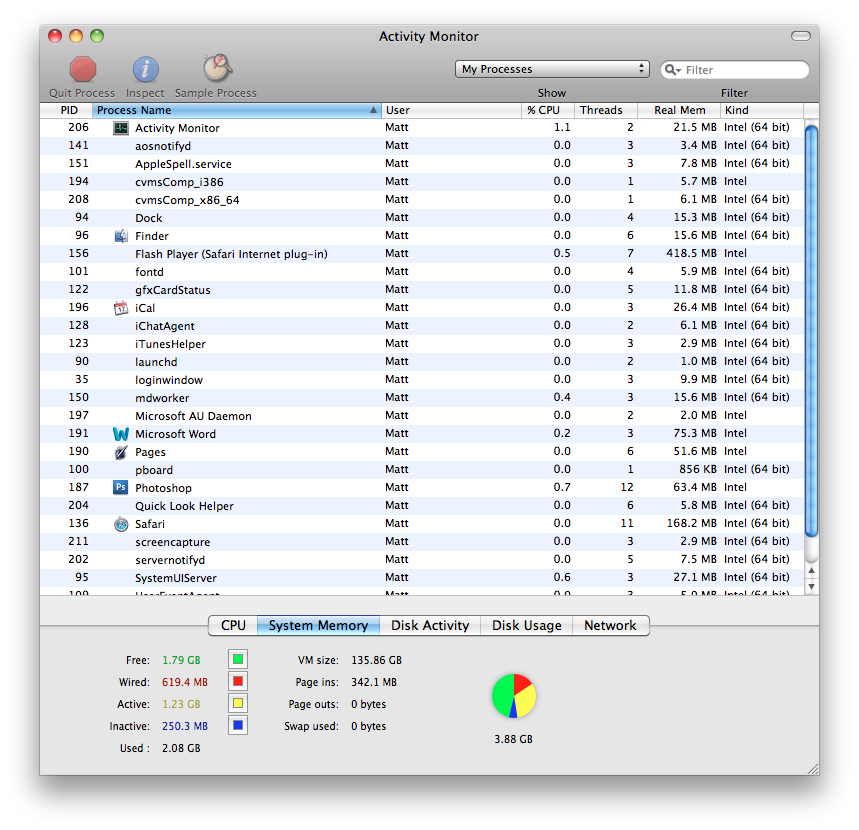Select the Flash Player (Safari Internet plug-in) row
The width and height of the screenshot is (859, 830).
click(x=422, y=254)
